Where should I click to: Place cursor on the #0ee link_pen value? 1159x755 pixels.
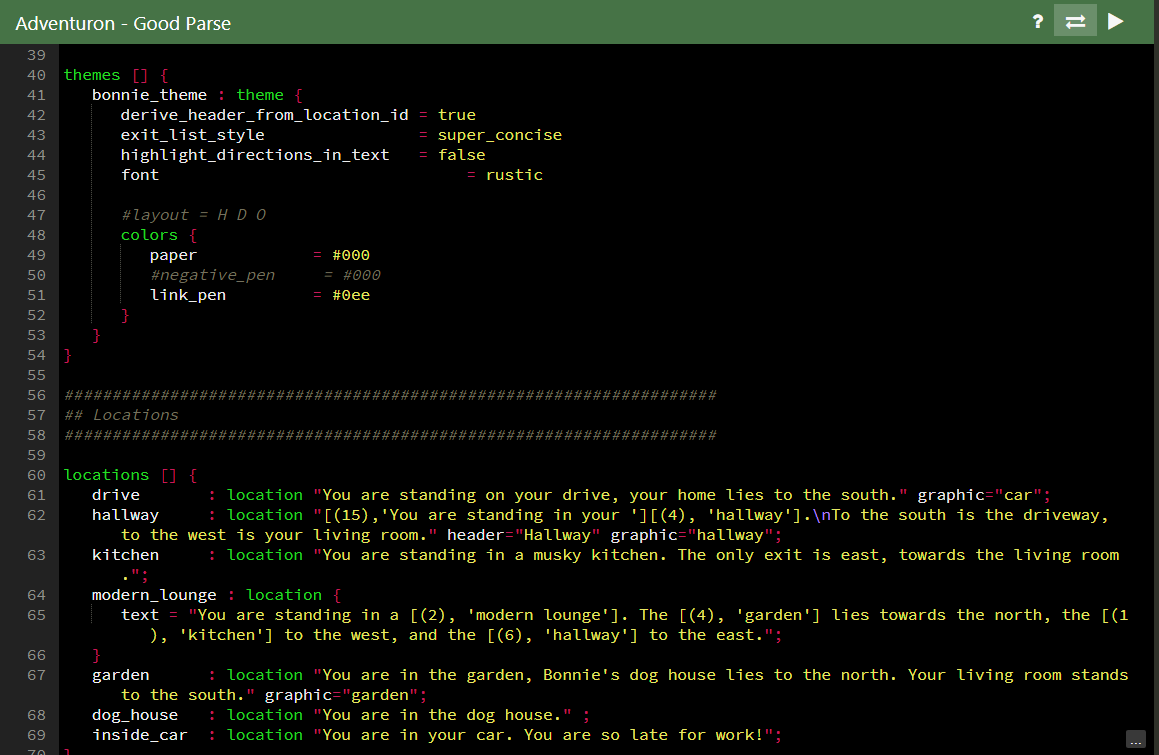pos(351,295)
